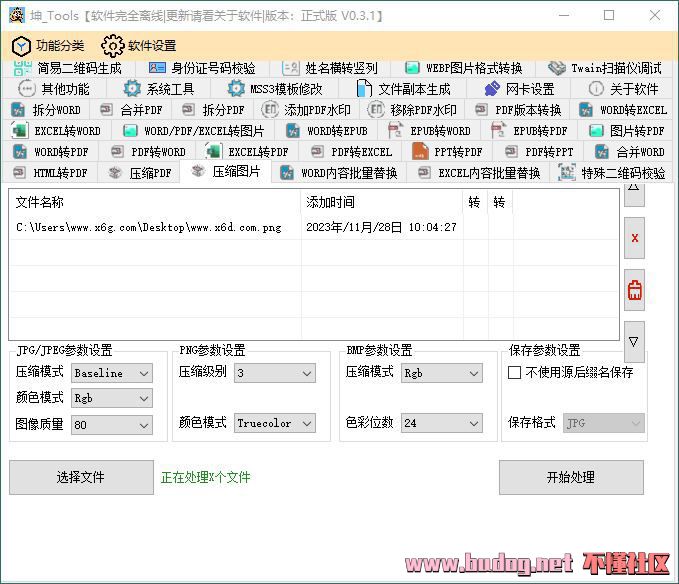Open the 网卡设置 tool
Image resolution: width=679 pixels, height=584 pixels.
click(519, 89)
